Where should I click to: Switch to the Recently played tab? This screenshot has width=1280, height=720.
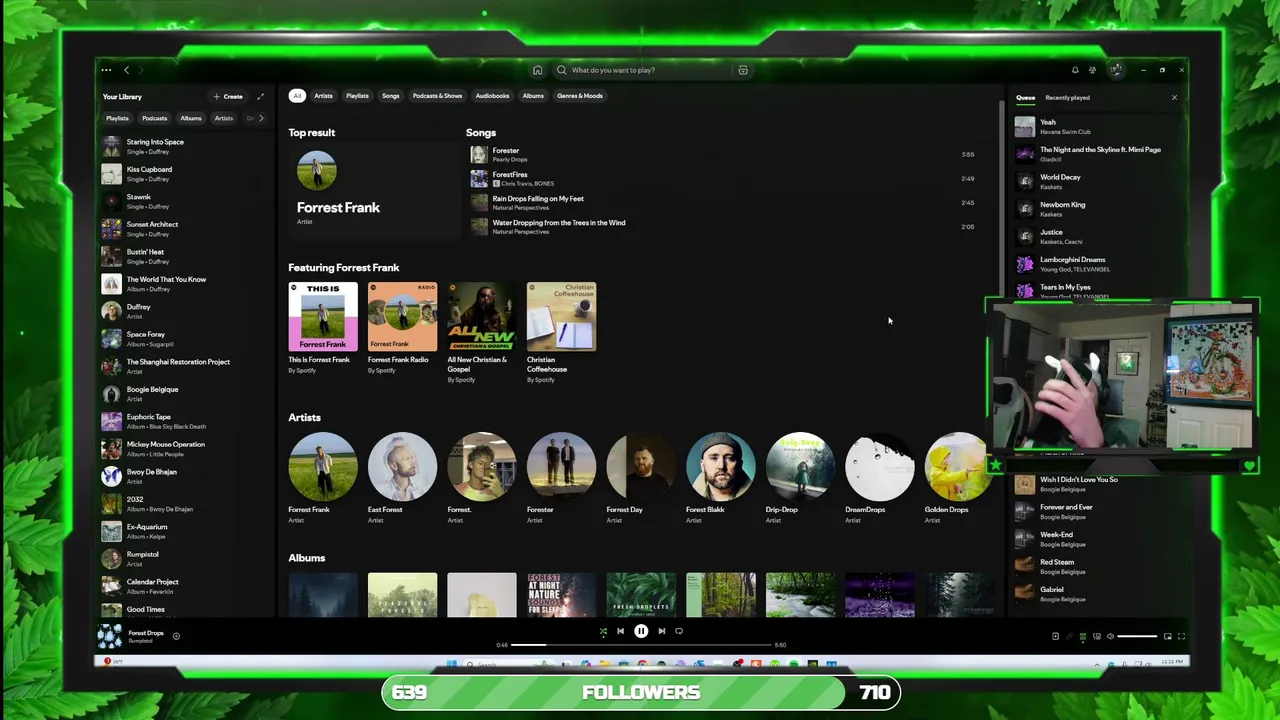[x=1067, y=98]
